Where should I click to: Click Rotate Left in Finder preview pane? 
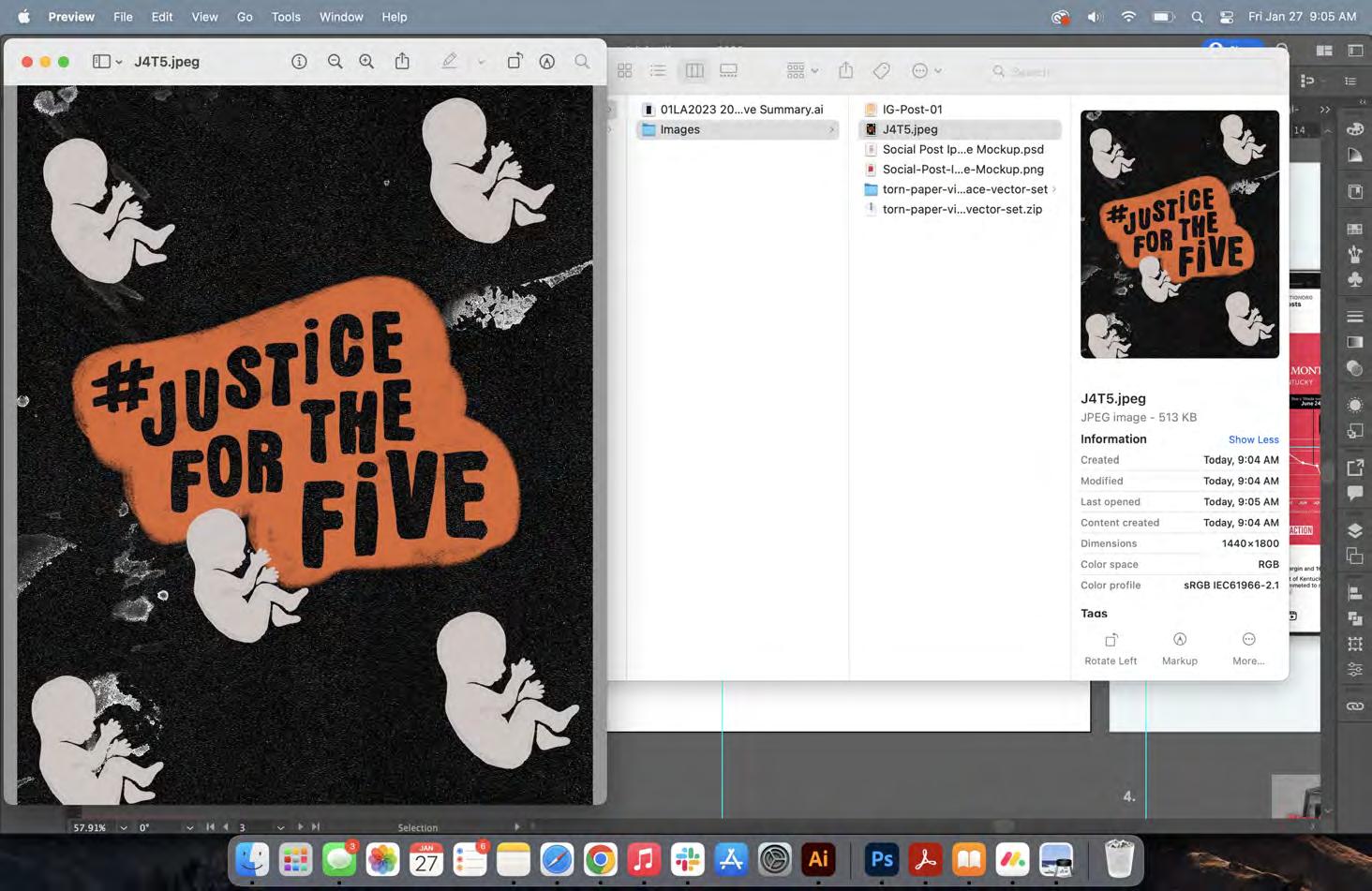pos(1111,647)
